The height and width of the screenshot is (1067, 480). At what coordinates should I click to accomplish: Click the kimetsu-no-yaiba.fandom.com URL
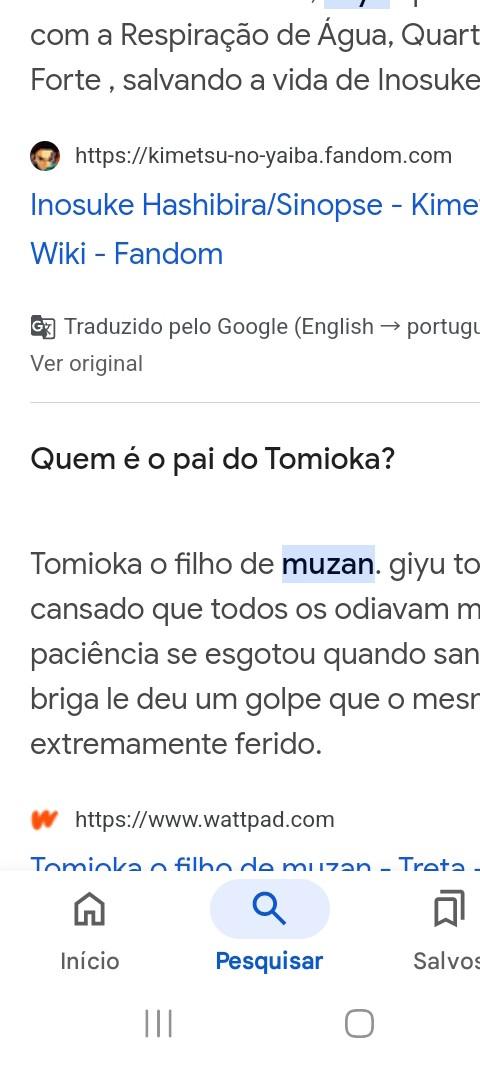(263, 156)
